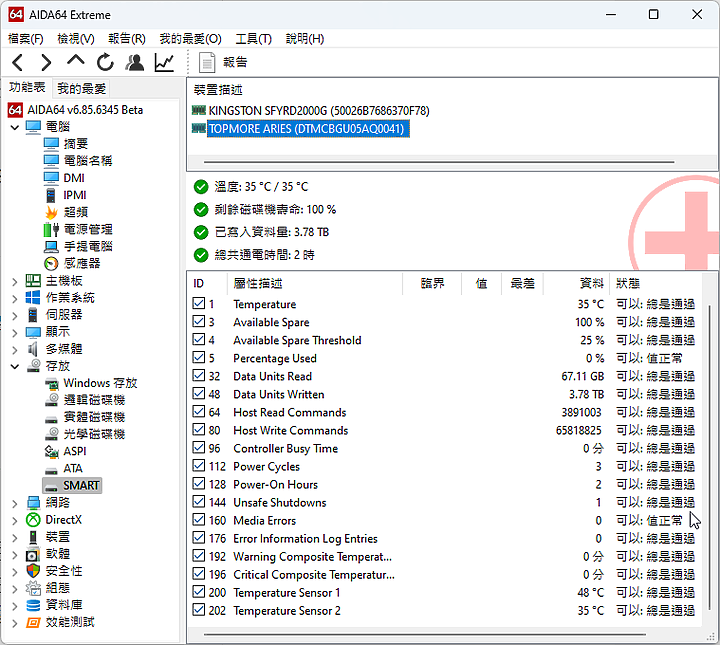Image resolution: width=720 pixels, height=645 pixels.
Task: Click the database icon in tree
Action: tap(33, 605)
